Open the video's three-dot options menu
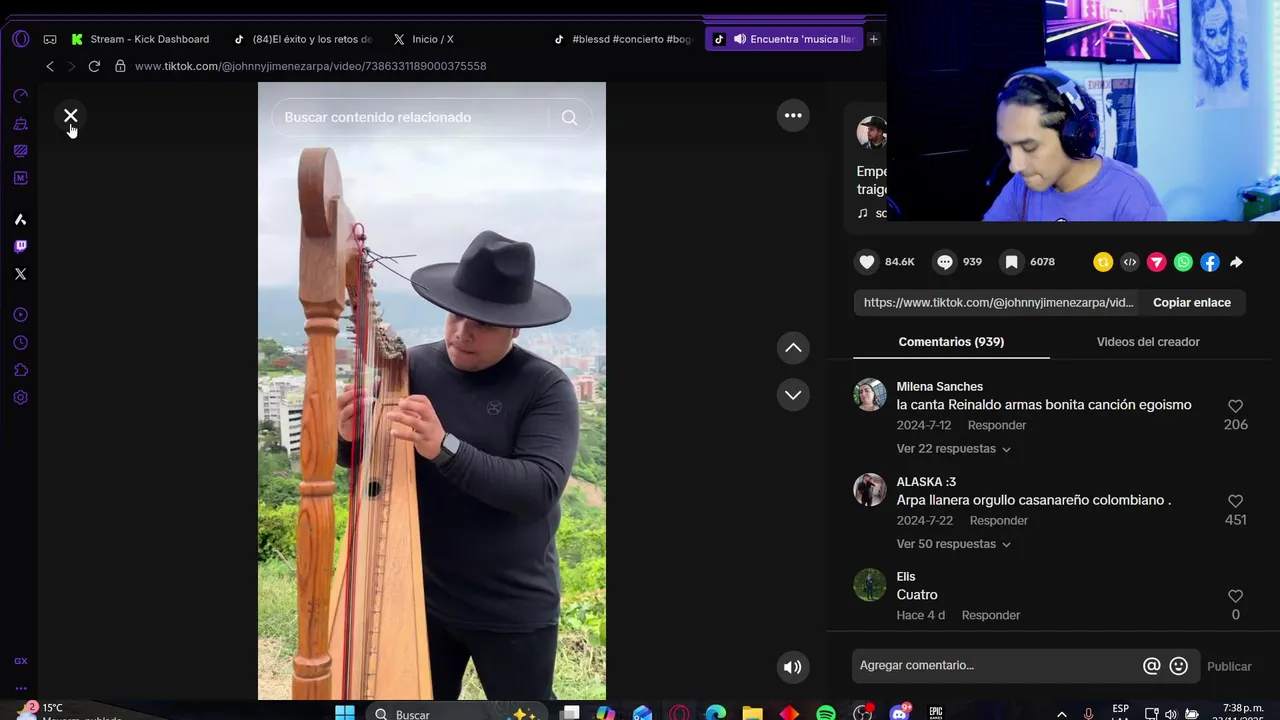The width and height of the screenshot is (1280, 720). 793,116
